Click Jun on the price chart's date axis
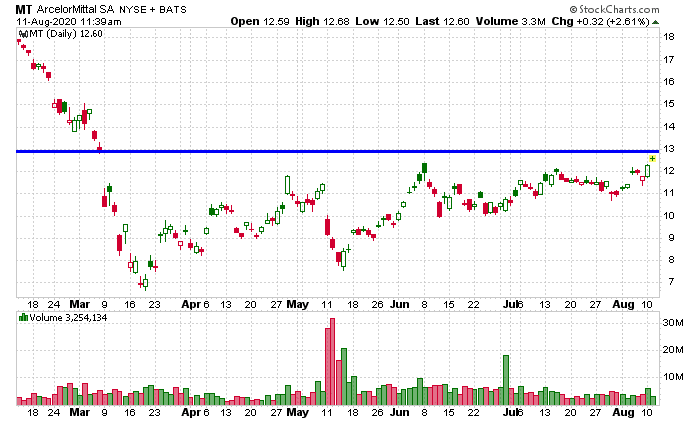This screenshot has height=421, width=700. [400, 304]
